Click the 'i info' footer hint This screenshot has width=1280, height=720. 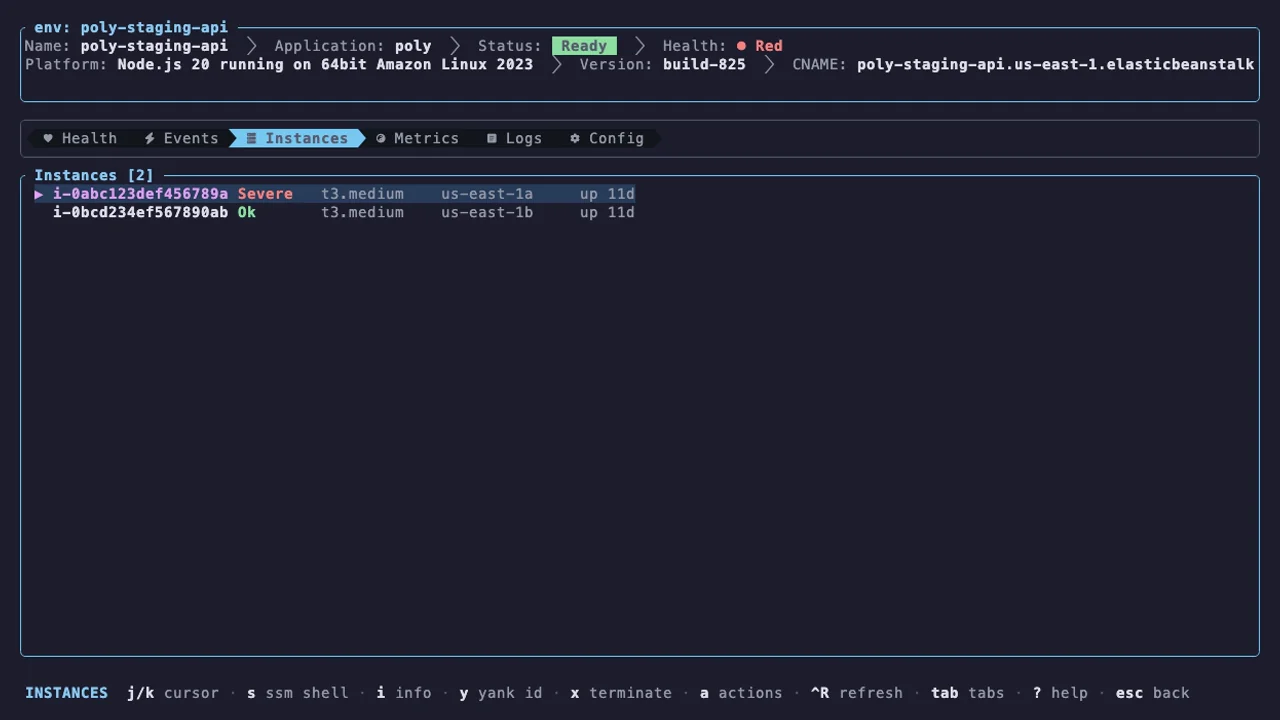404,693
